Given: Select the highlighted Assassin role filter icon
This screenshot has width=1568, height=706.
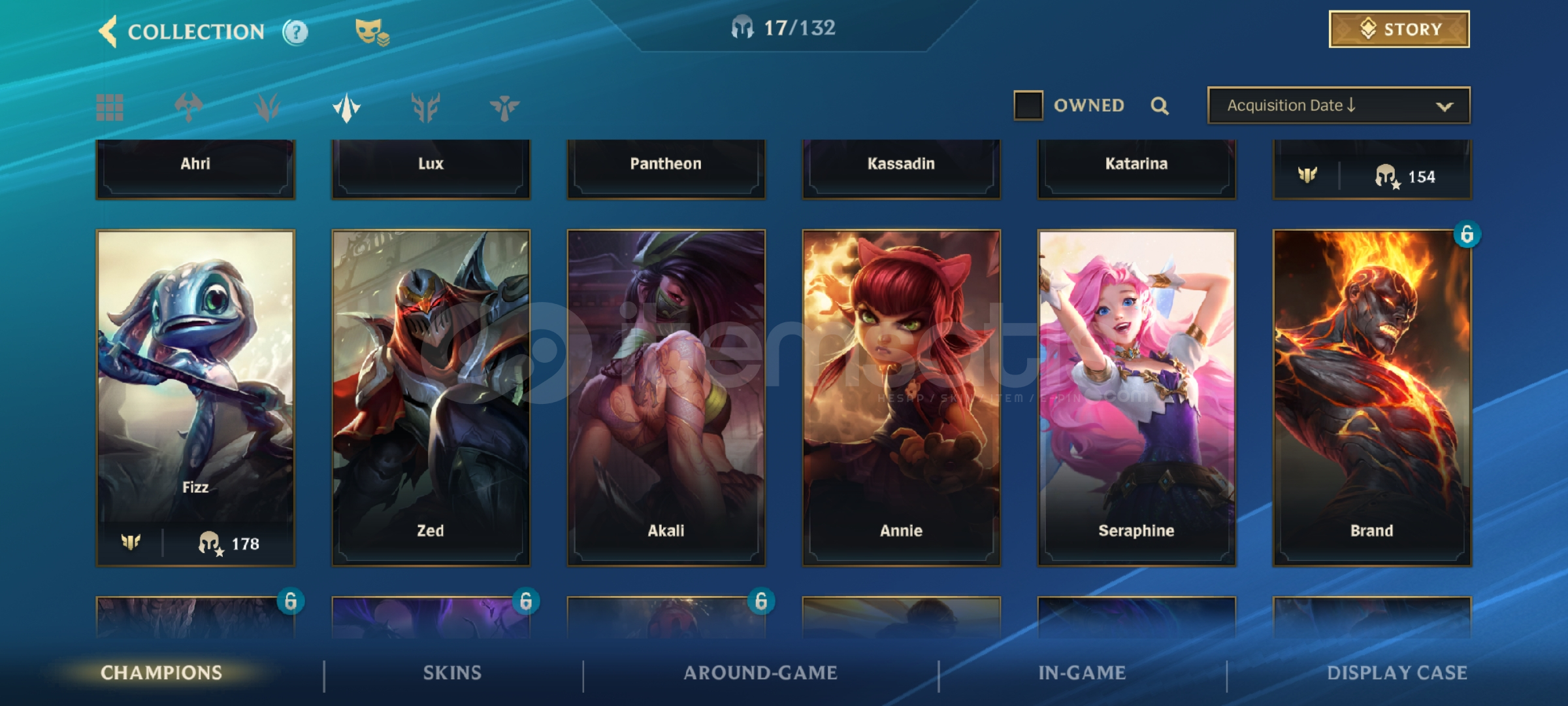Looking at the screenshot, I should [346, 107].
